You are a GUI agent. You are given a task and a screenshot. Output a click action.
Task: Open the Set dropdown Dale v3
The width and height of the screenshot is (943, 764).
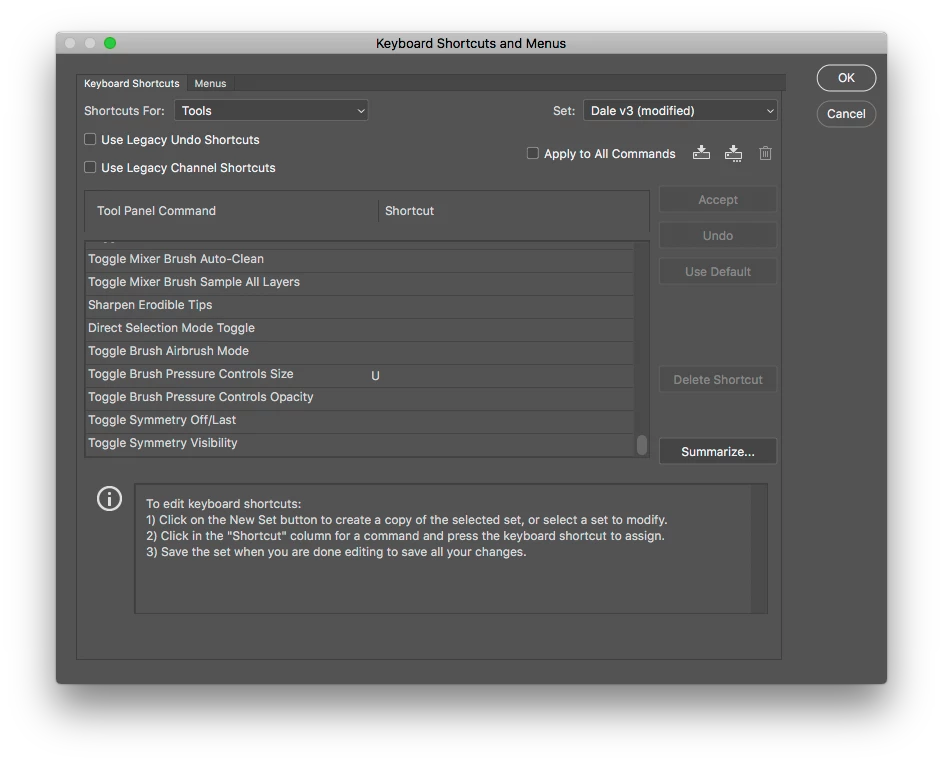(680, 111)
